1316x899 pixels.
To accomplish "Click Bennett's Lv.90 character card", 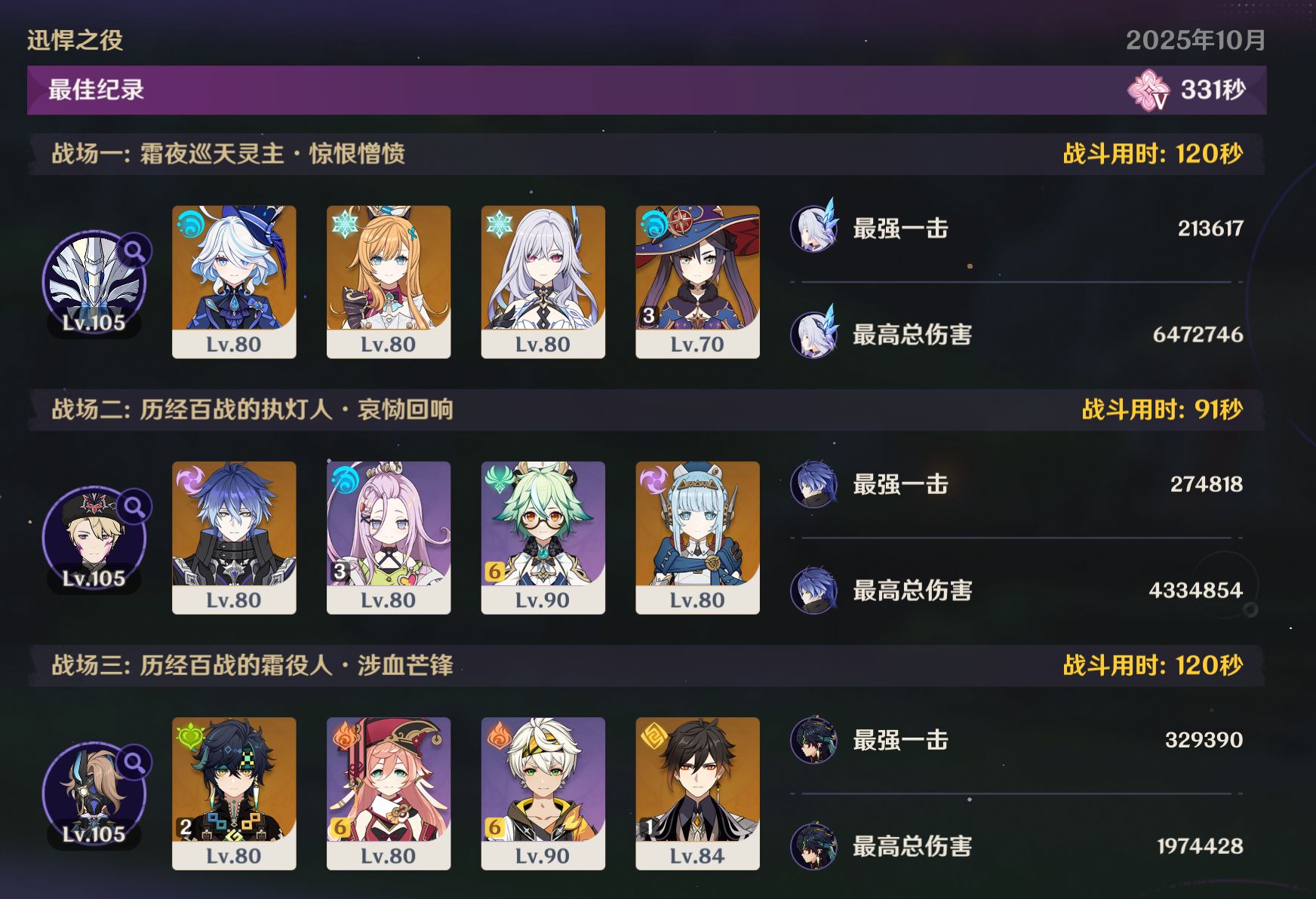I will (543, 793).
